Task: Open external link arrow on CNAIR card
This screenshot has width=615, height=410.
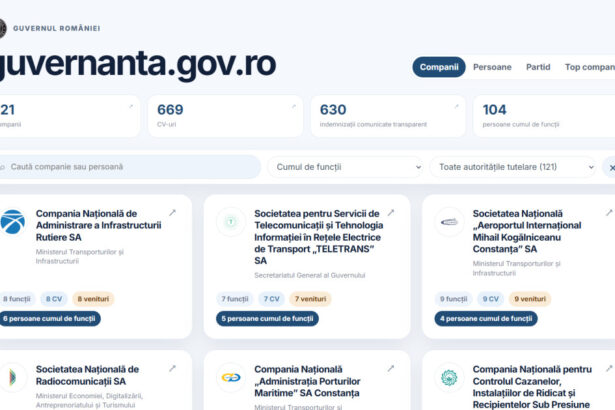Action: click(x=172, y=213)
